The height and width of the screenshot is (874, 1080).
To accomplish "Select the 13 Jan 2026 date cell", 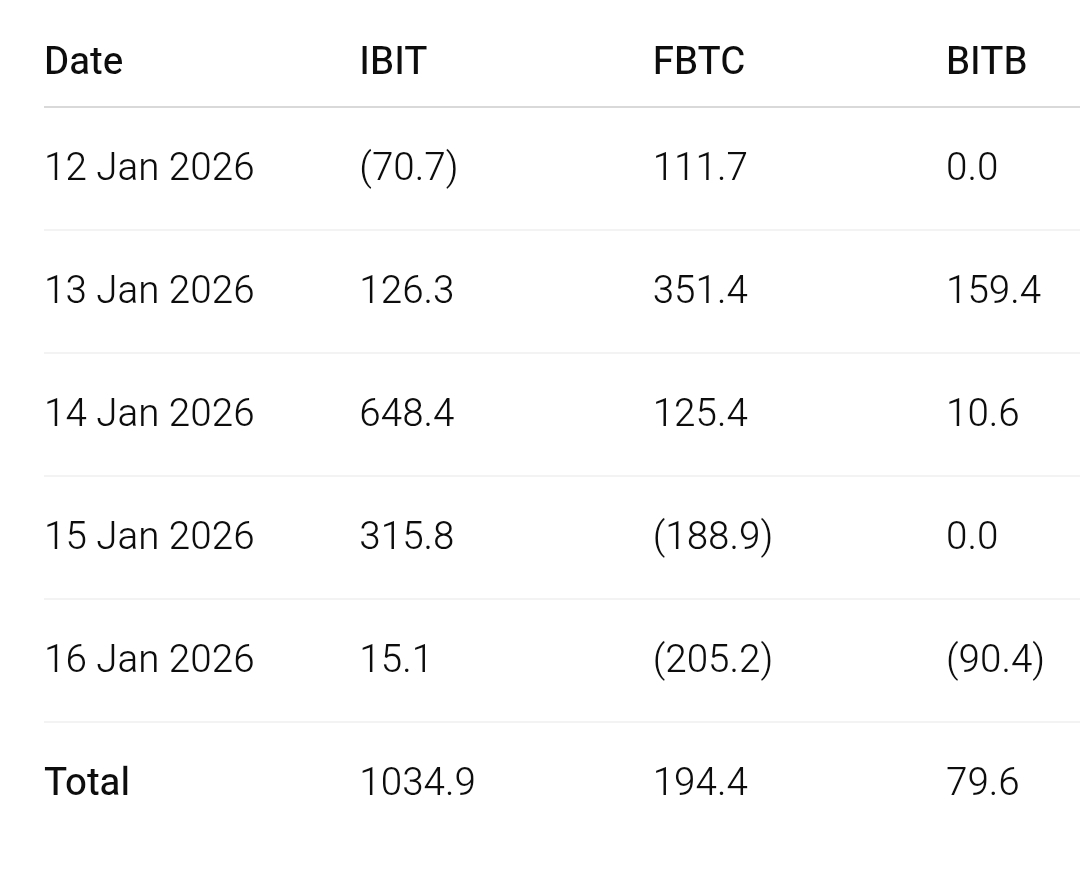I will point(149,290).
